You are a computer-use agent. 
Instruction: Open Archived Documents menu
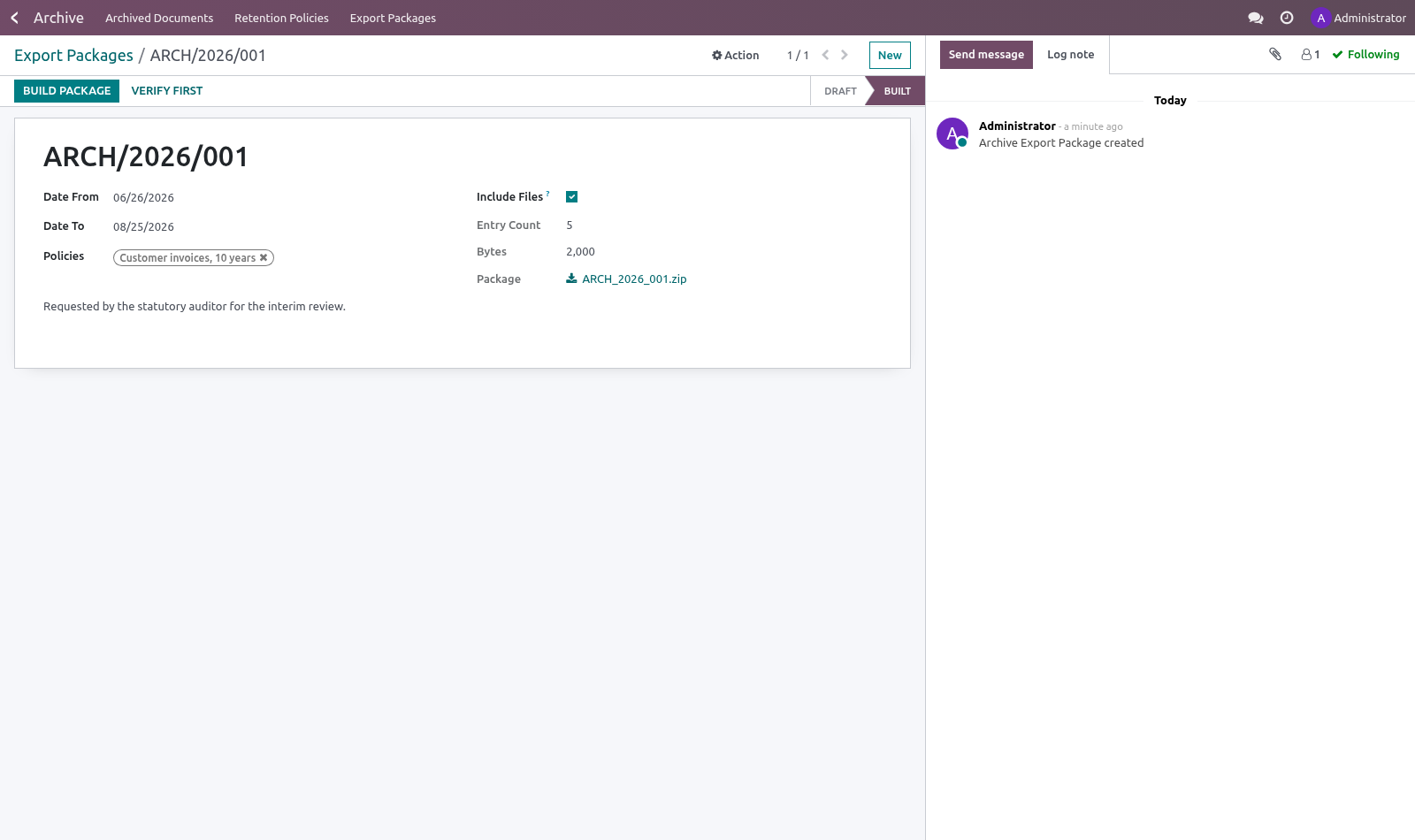coord(159,18)
